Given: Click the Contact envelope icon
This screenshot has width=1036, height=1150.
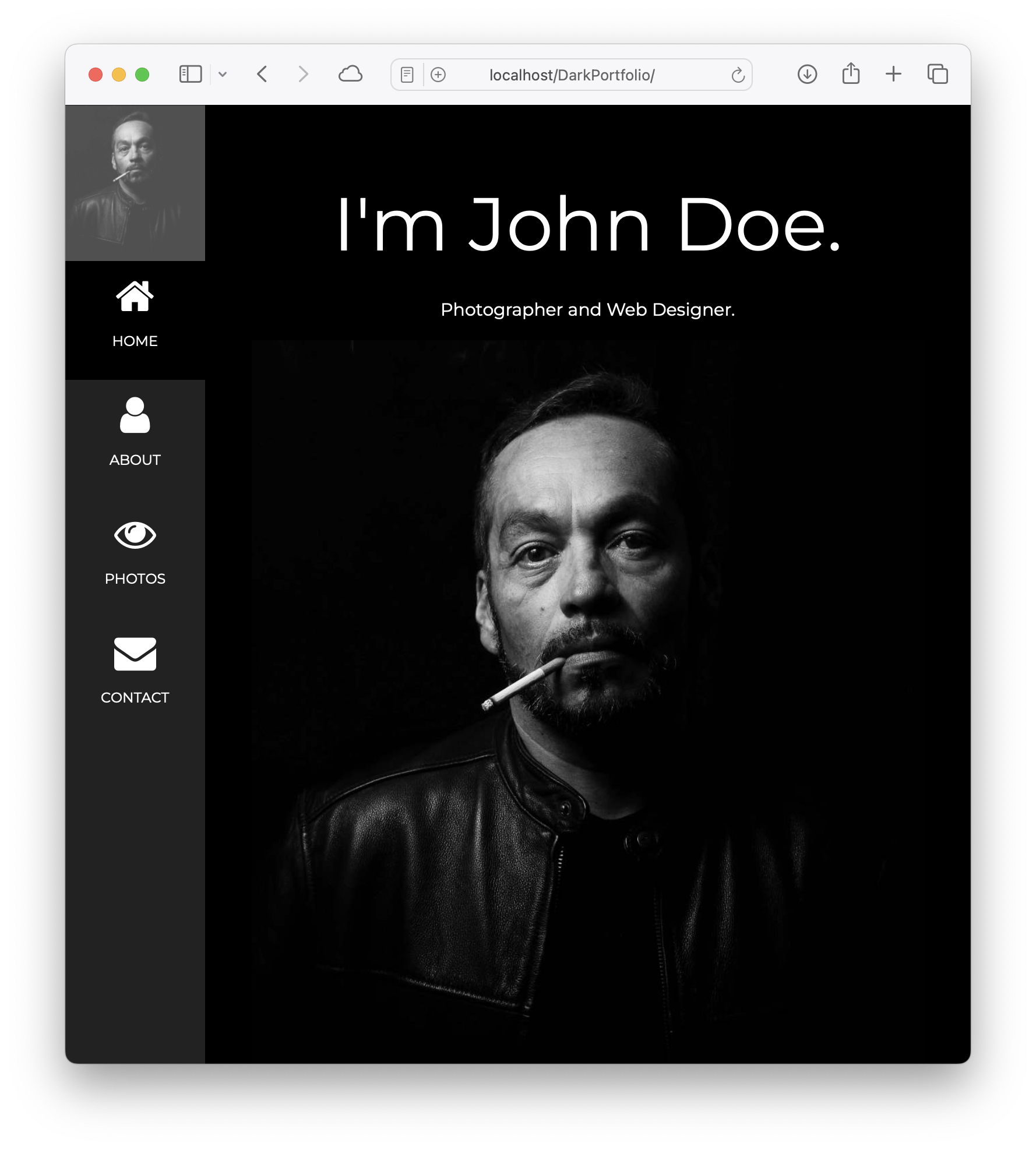Looking at the screenshot, I should coord(135,654).
